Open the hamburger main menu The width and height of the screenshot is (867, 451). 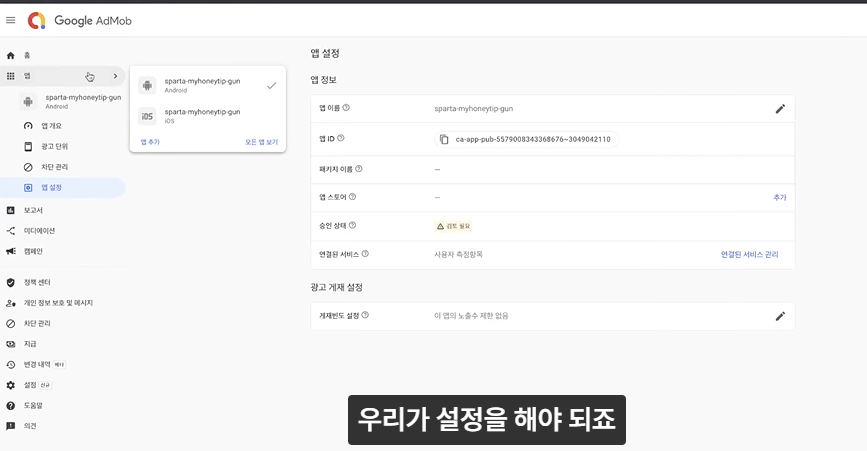tap(11, 20)
